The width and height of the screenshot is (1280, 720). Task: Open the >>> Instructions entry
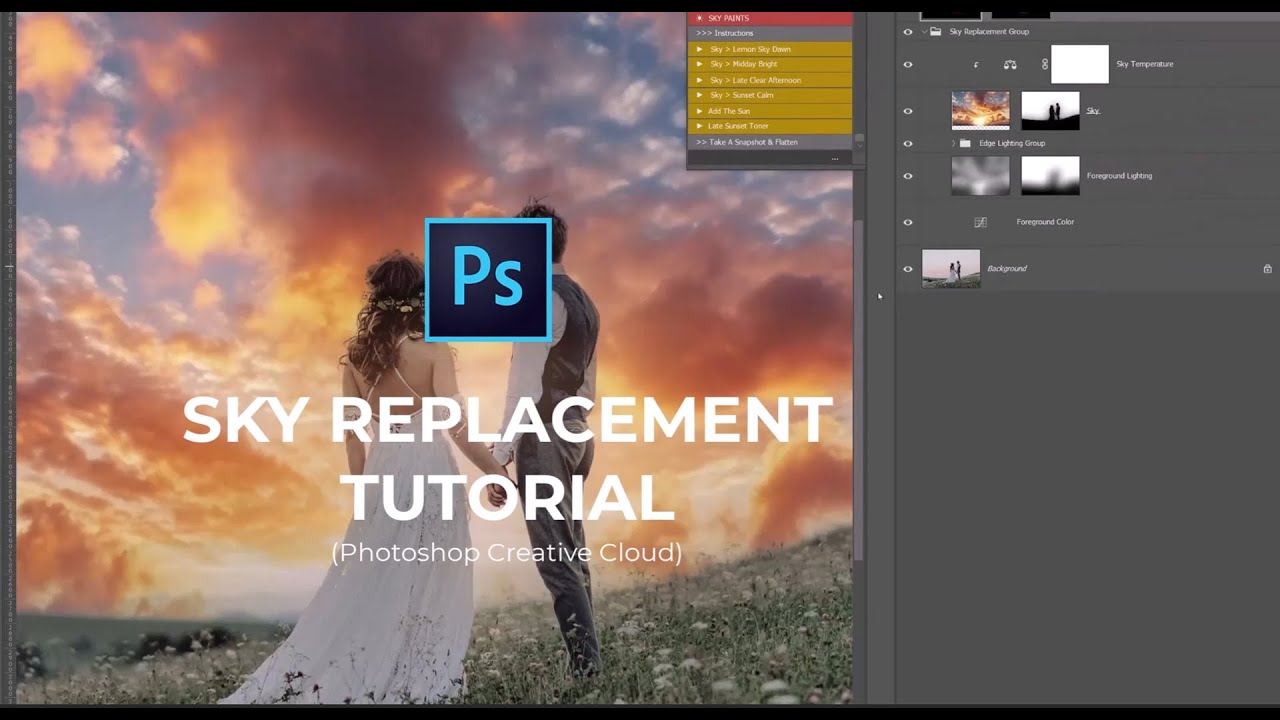(770, 33)
